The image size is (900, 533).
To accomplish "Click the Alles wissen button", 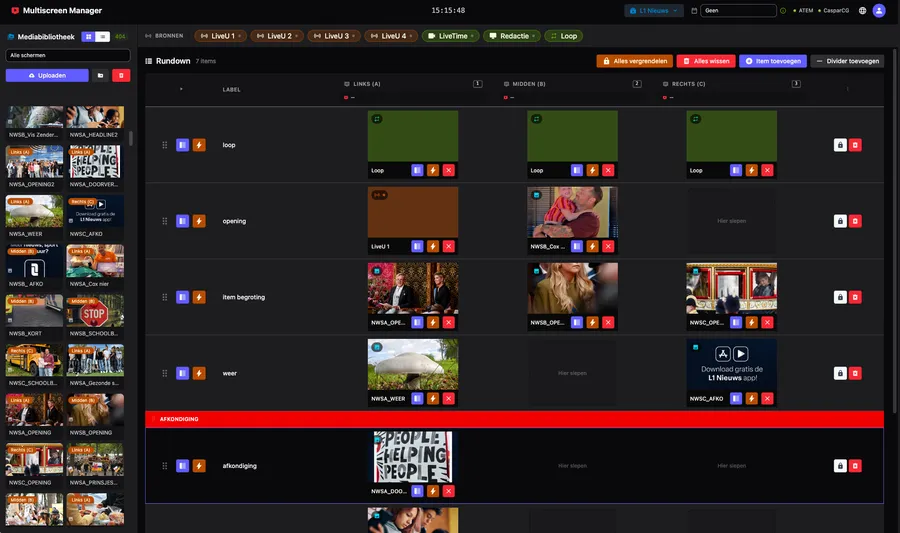I will (x=706, y=61).
